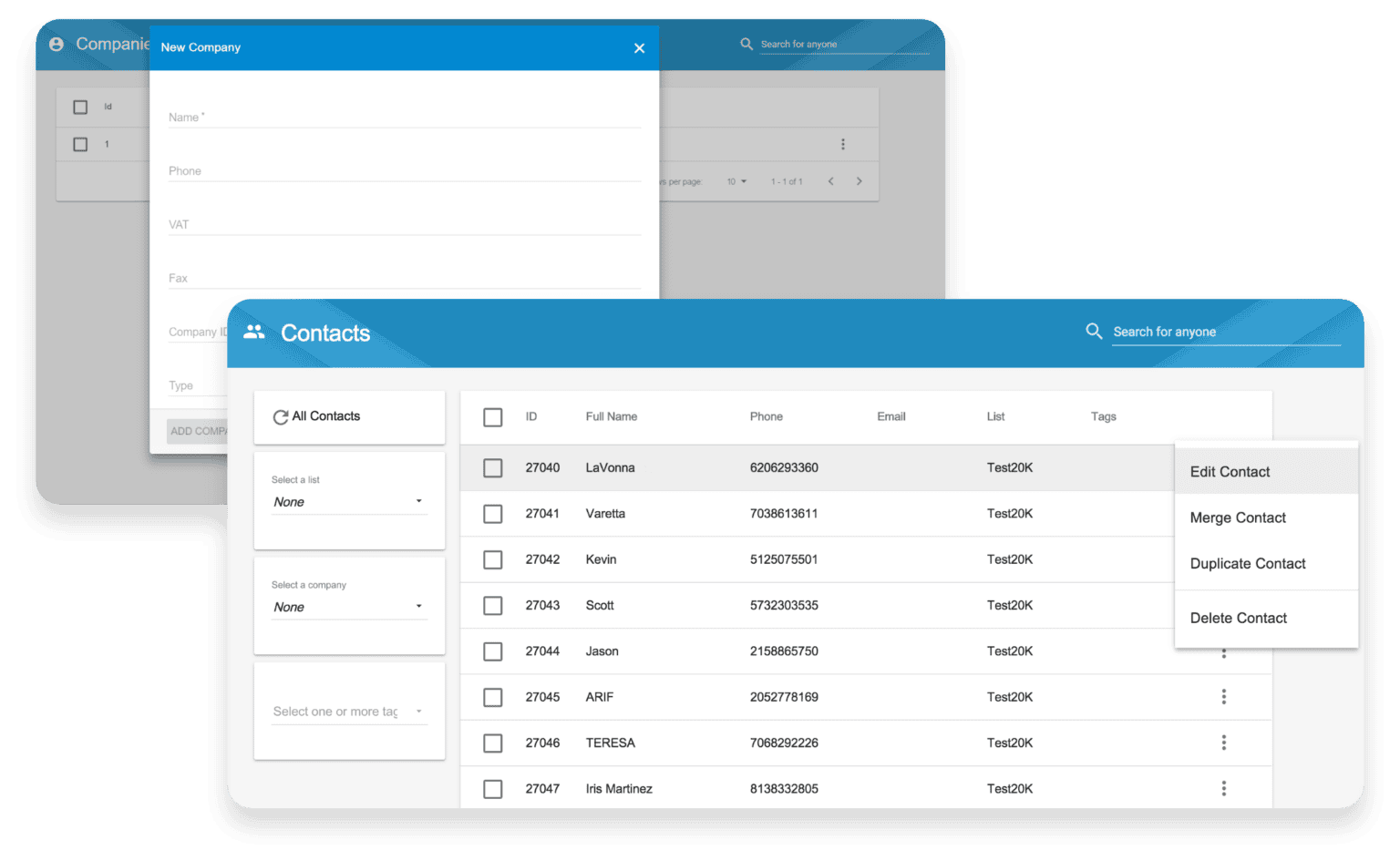Open the Select a list dropdown
1400x861 pixels.
349,501
